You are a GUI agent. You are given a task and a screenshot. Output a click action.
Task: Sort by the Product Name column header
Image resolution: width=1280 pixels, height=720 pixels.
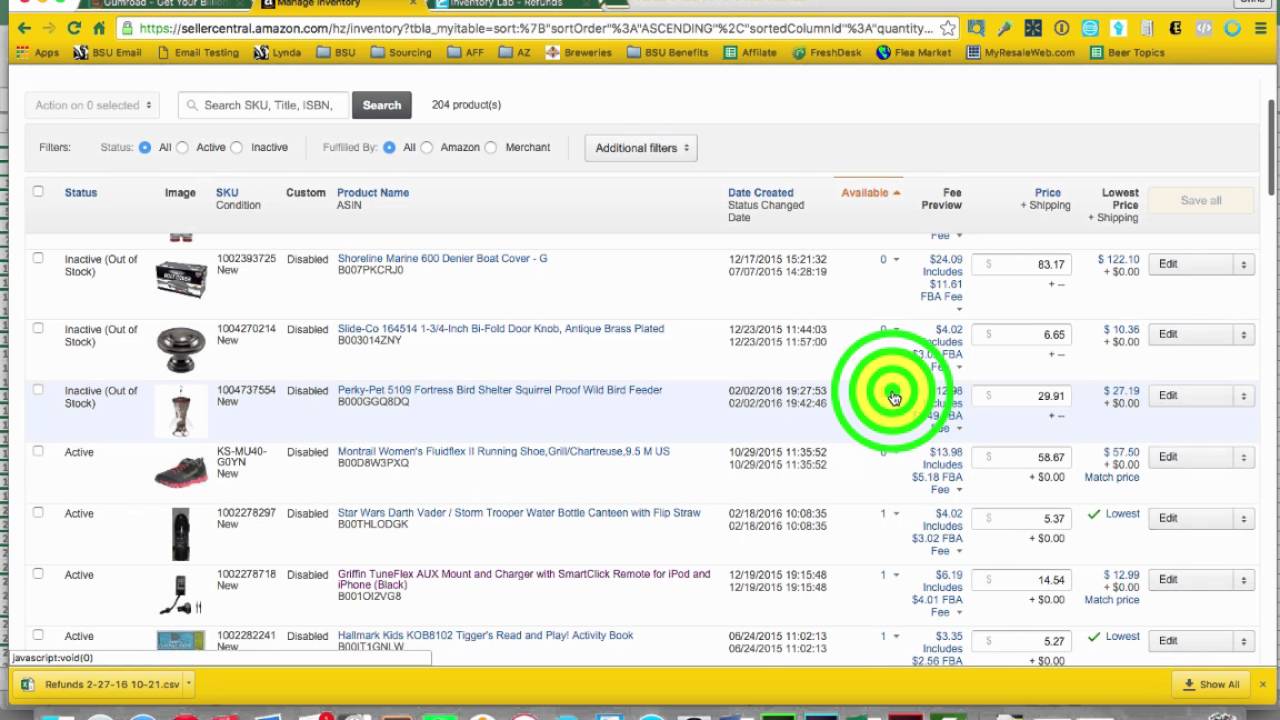(373, 193)
